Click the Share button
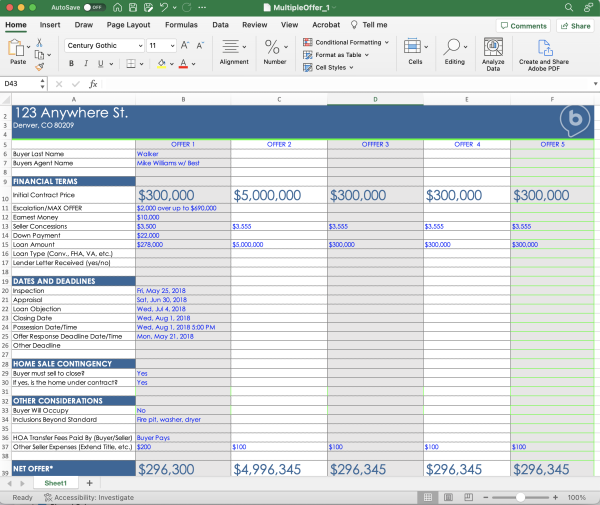600x505 pixels. (575, 25)
